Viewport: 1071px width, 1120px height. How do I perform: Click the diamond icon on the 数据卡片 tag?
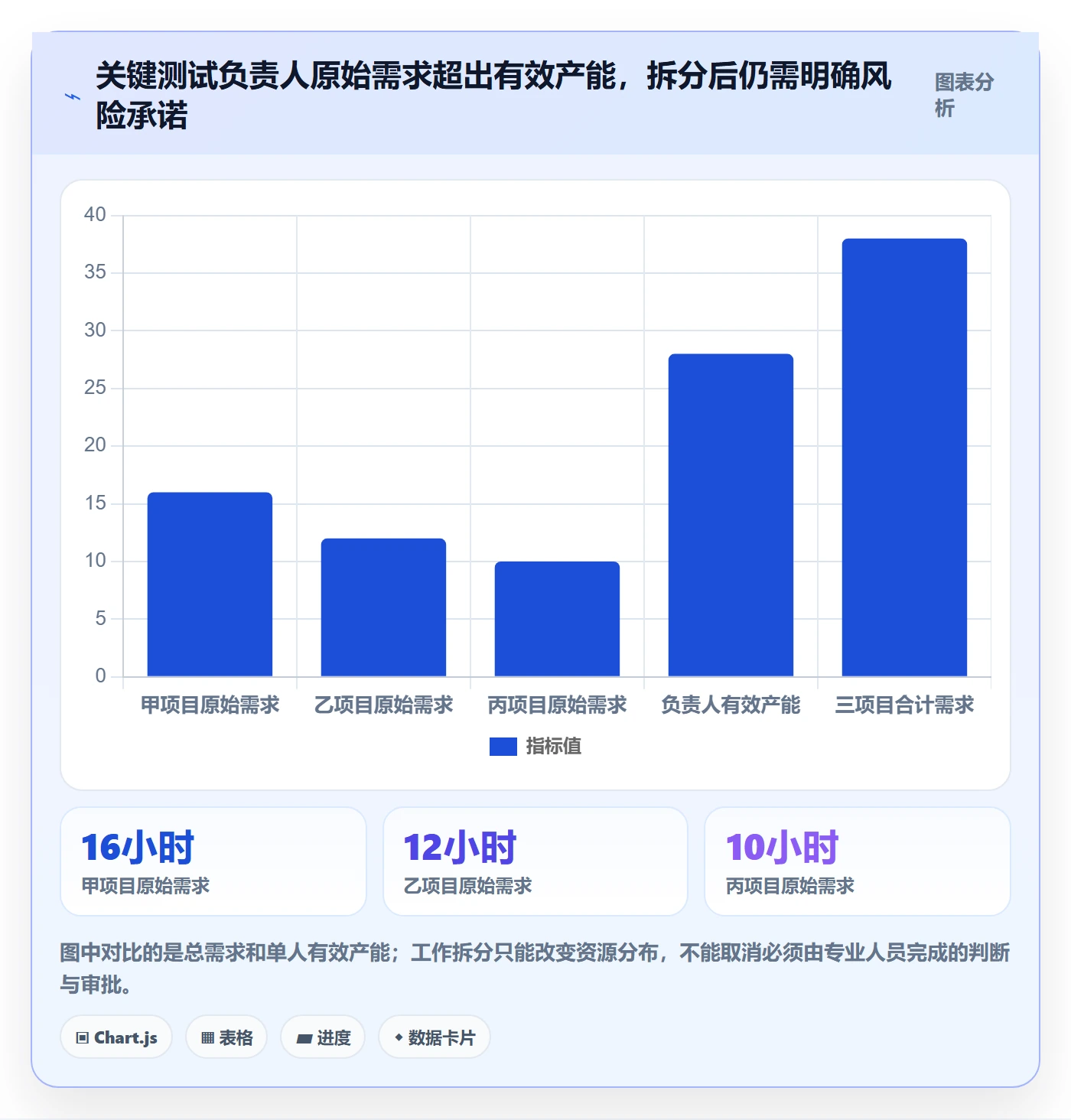pyautogui.click(x=398, y=1037)
